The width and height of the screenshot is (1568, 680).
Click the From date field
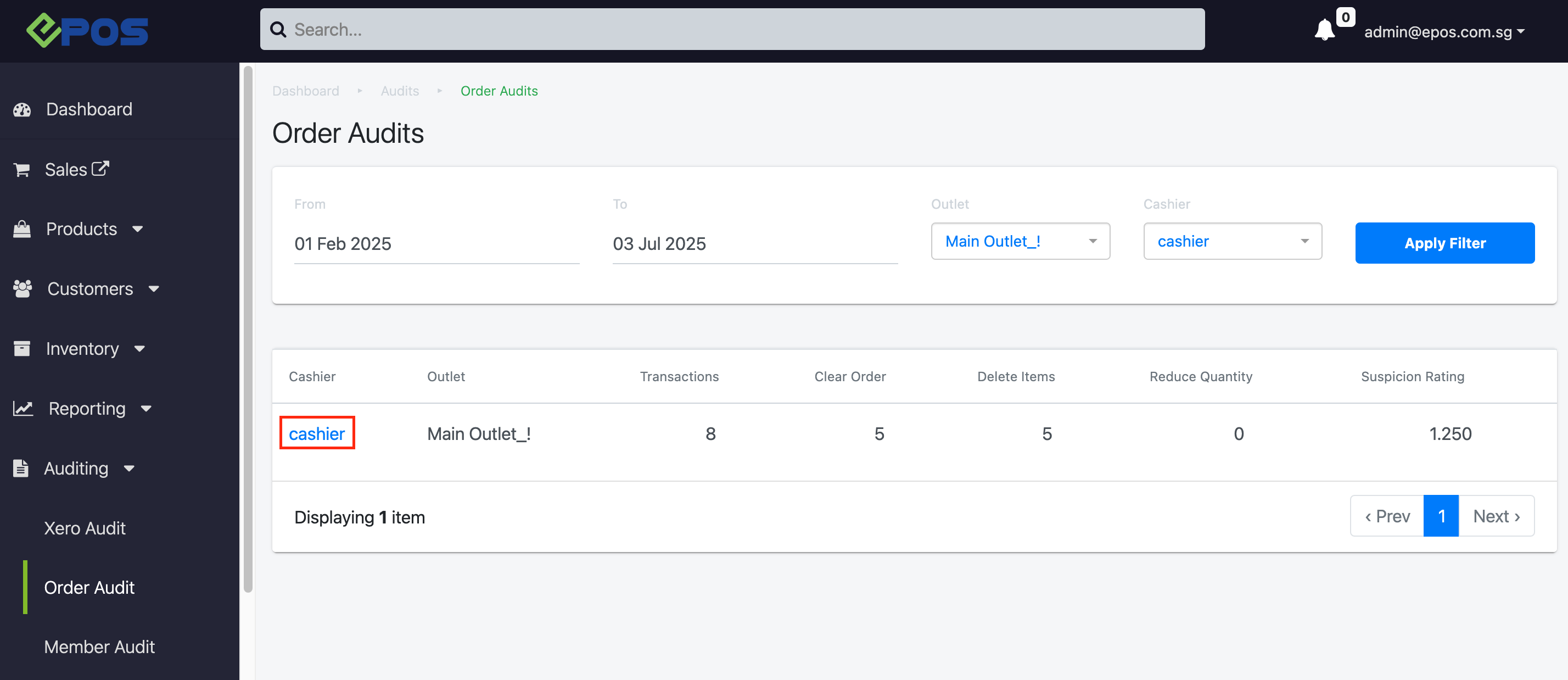point(436,243)
